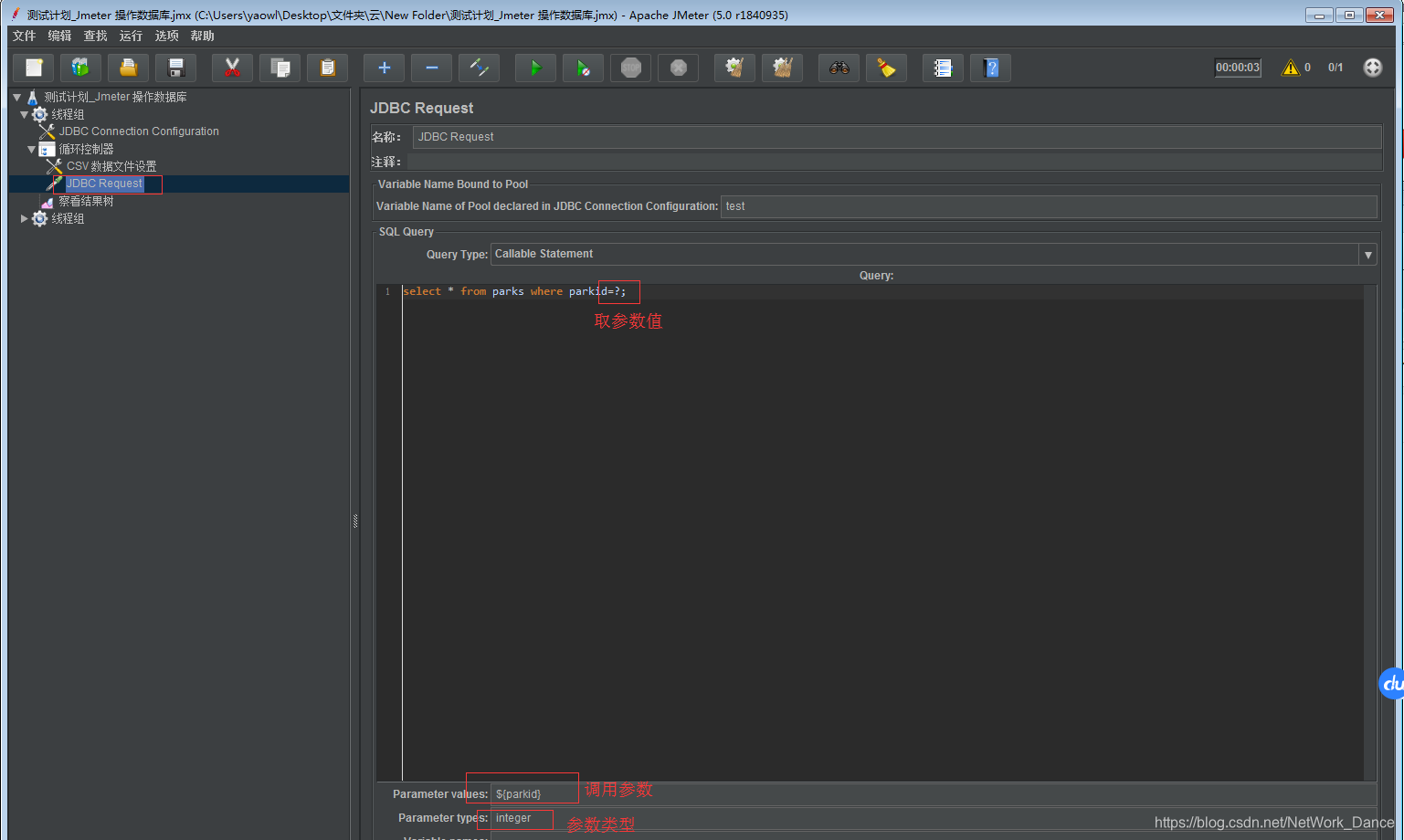Shut down test threads gracefully
The height and width of the screenshot is (840, 1404).
click(x=679, y=68)
